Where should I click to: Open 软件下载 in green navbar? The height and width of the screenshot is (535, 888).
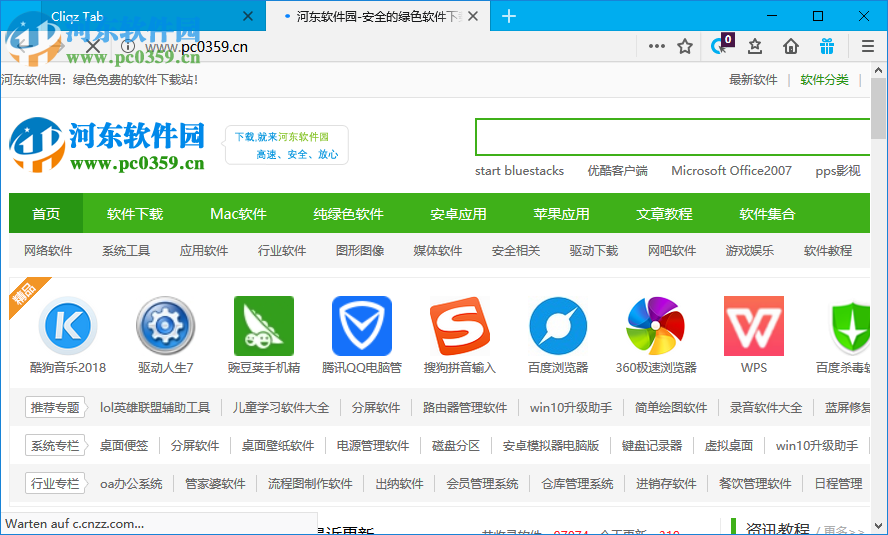coord(135,213)
